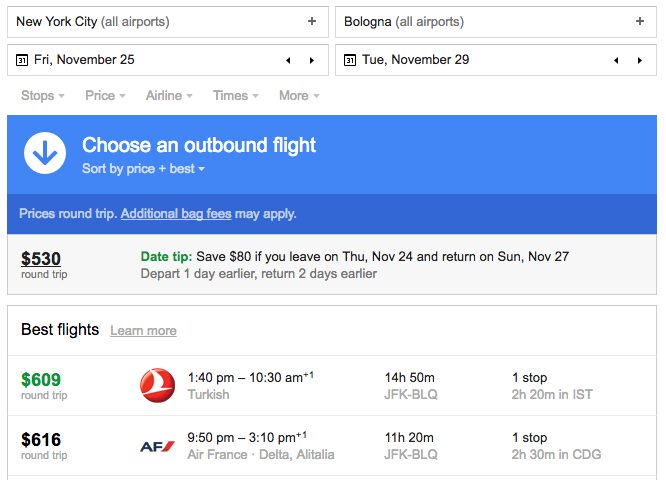Open departure date calendar icon
The width and height of the screenshot is (666, 480).
(22, 60)
